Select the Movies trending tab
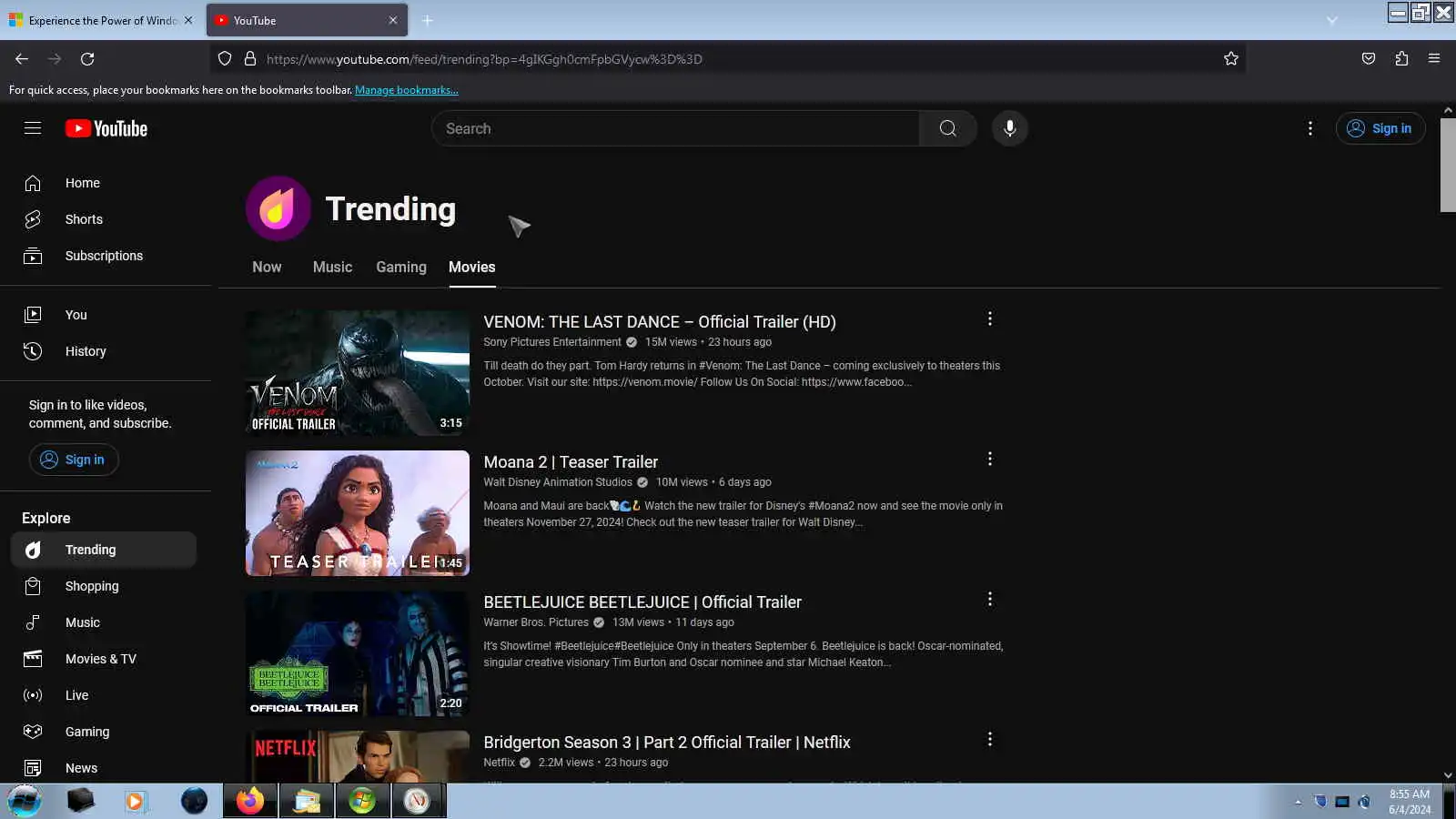 [x=472, y=267]
